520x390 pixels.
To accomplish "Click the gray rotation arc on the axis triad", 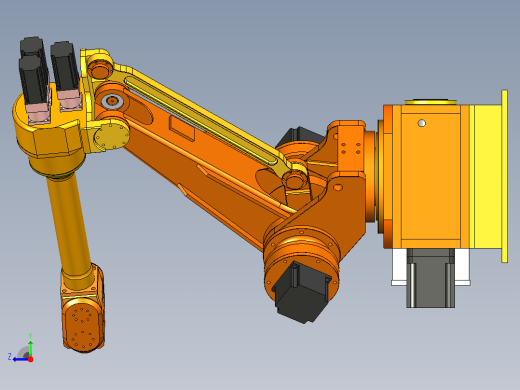I will coord(23,352).
